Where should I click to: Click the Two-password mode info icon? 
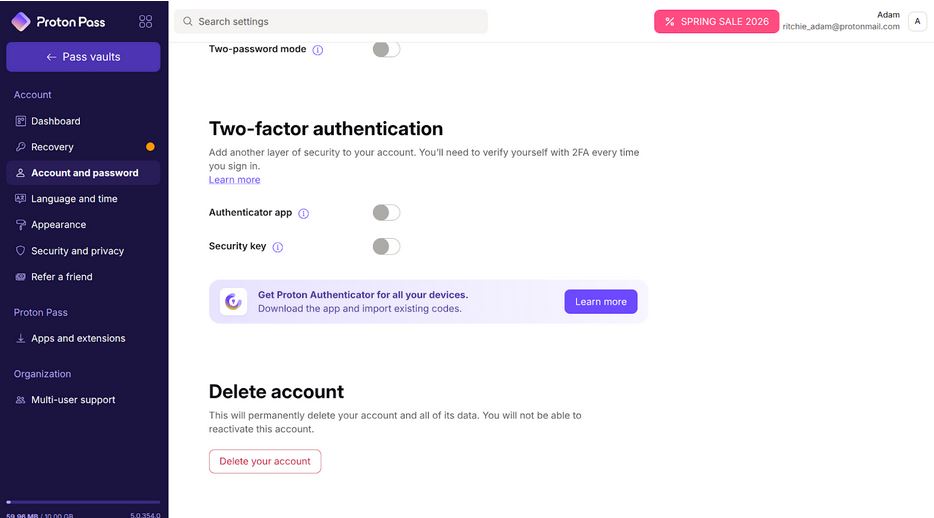318,50
